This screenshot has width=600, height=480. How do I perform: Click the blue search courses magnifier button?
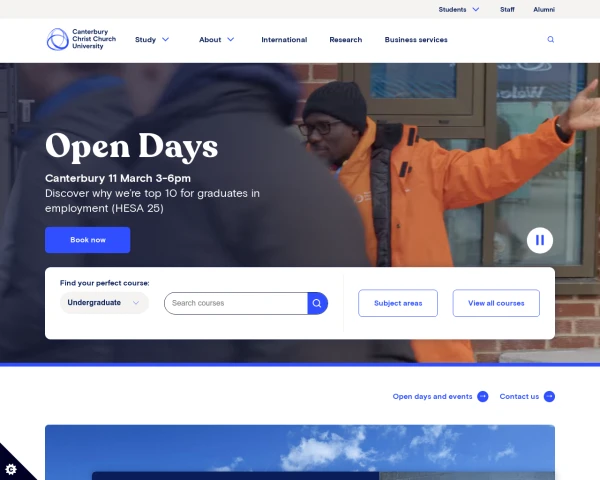click(x=317, y=303)
